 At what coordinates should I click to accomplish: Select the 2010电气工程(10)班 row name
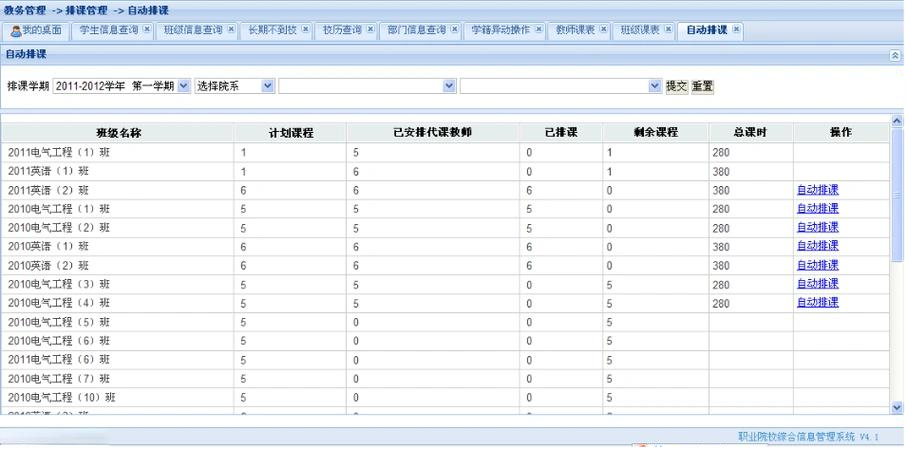click(62, 398)
